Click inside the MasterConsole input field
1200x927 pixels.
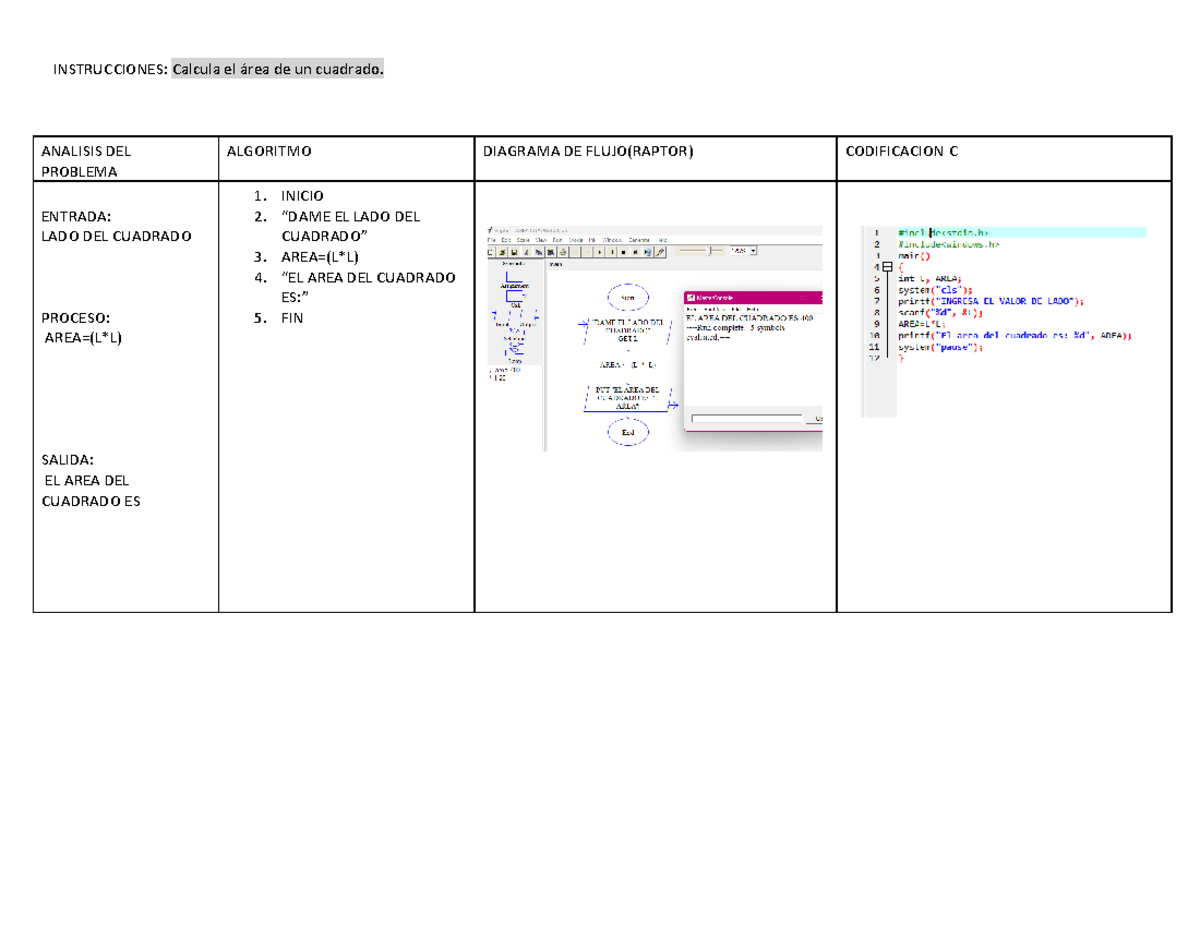(745, 416)
